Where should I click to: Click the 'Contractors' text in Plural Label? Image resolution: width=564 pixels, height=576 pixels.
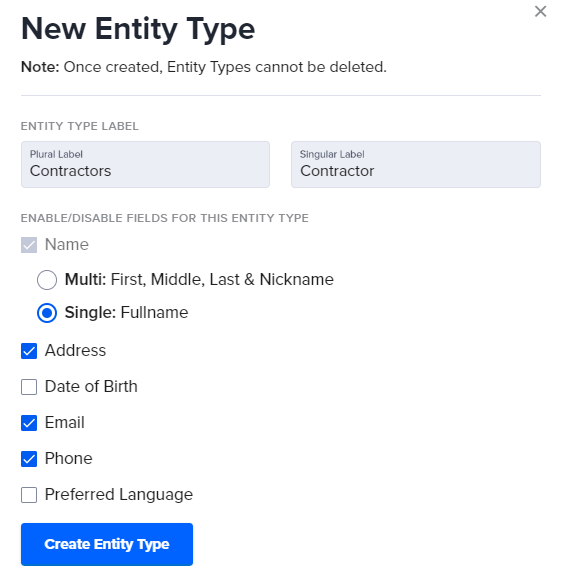71,171
